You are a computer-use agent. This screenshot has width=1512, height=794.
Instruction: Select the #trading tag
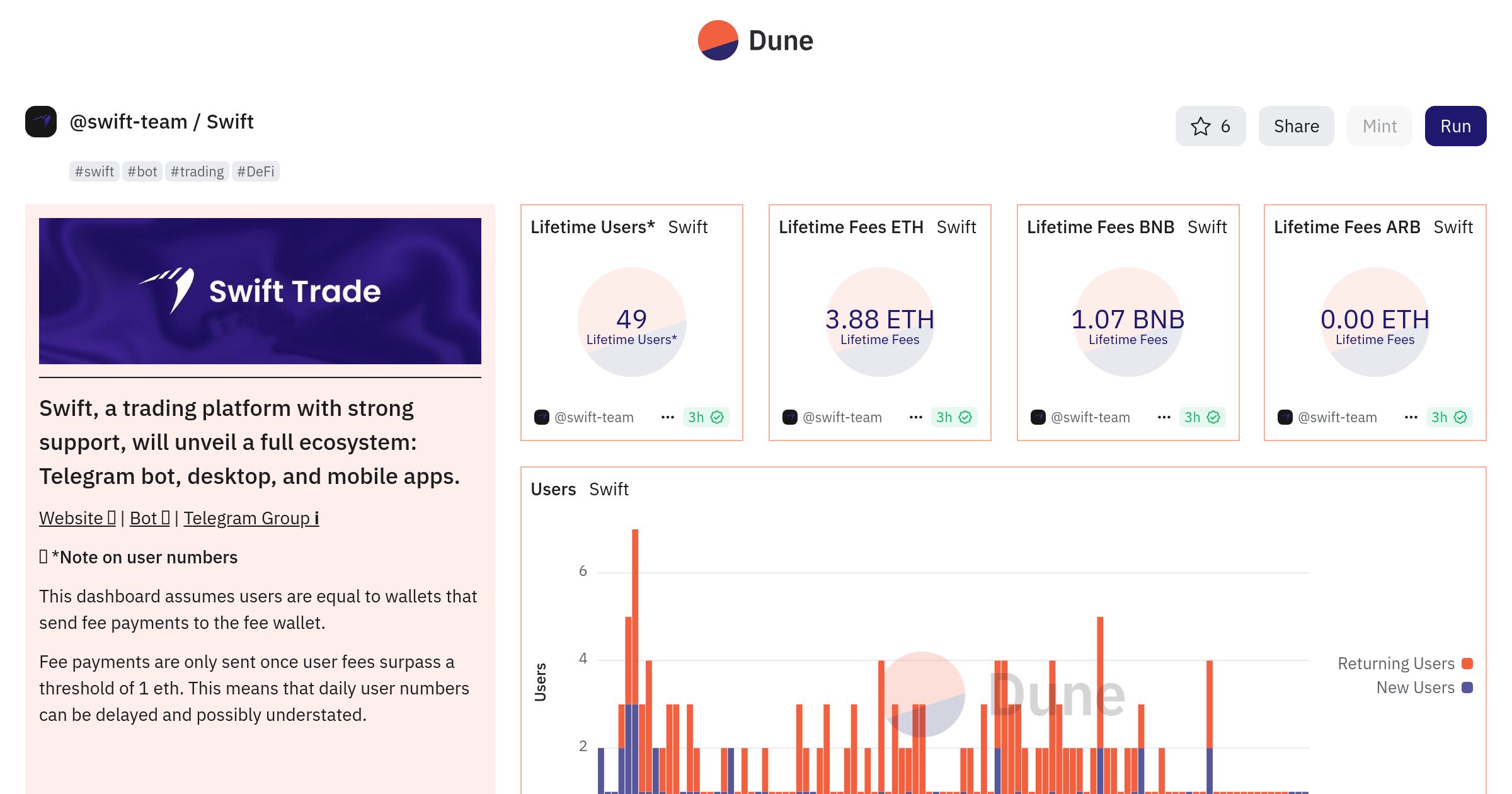[x=197, y=171]
